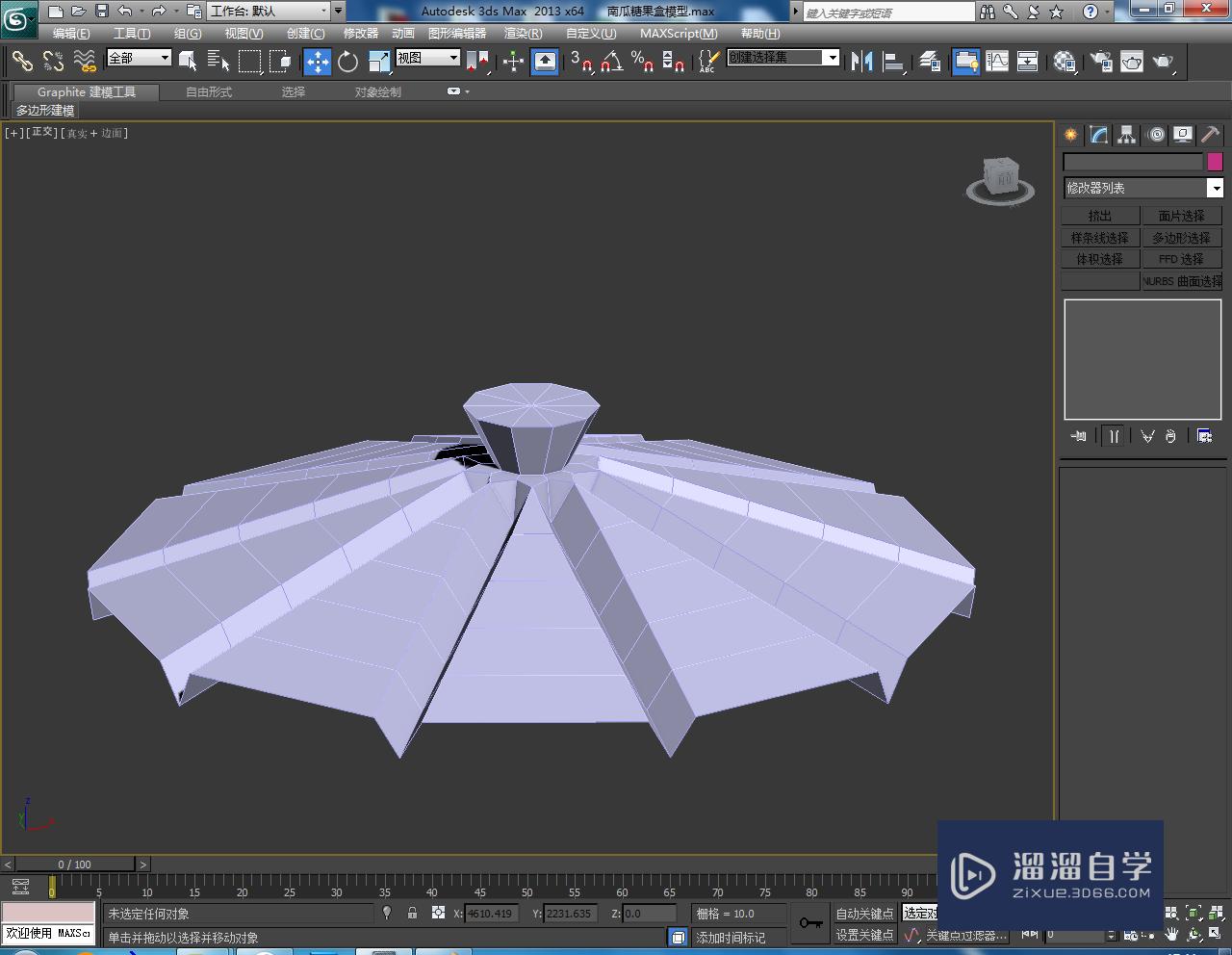Switch to the 自由形式 ribbon tab
Screen dimensions: 1232x955
(209, 92)
